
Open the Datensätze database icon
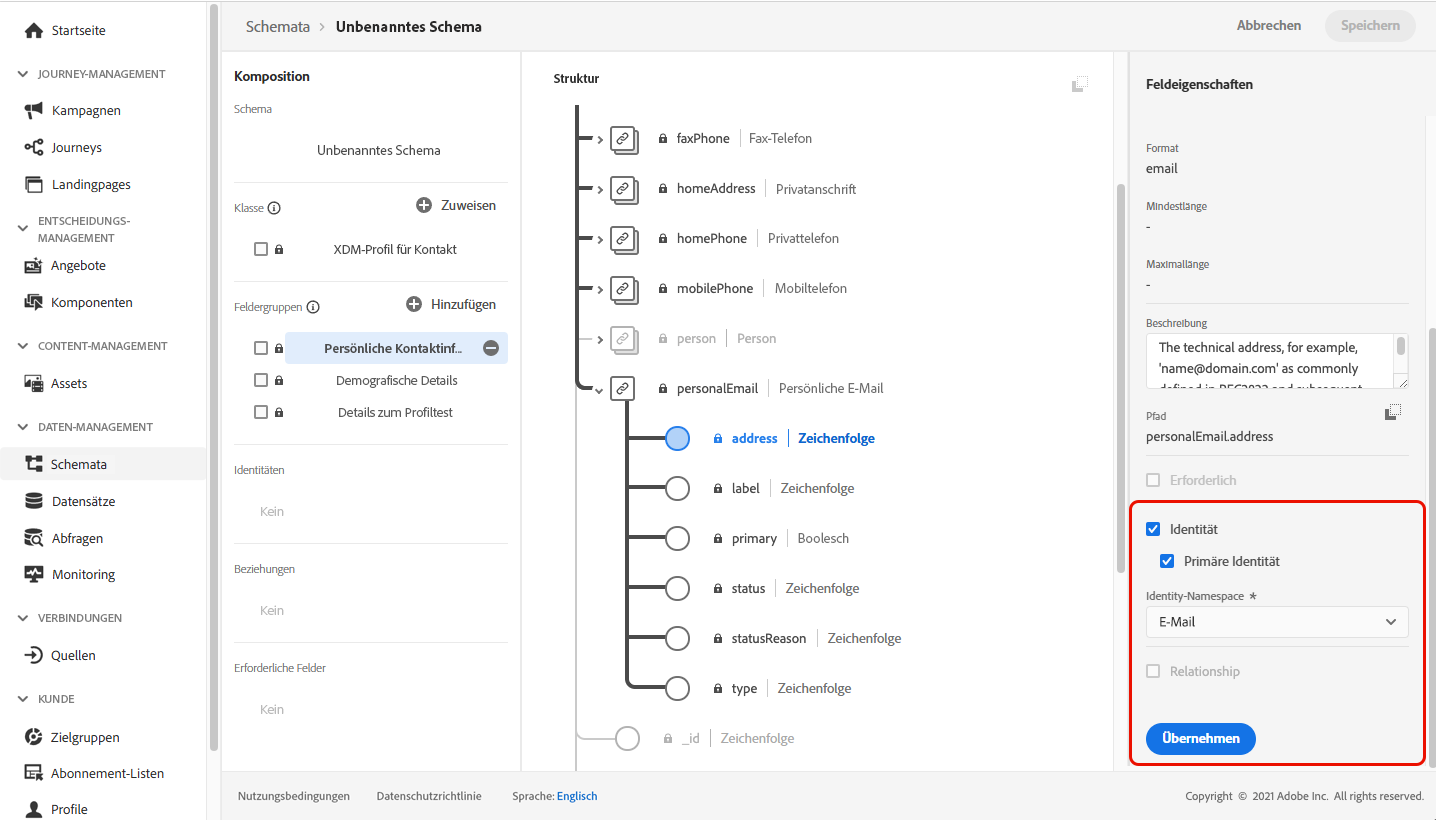point(34,501)
